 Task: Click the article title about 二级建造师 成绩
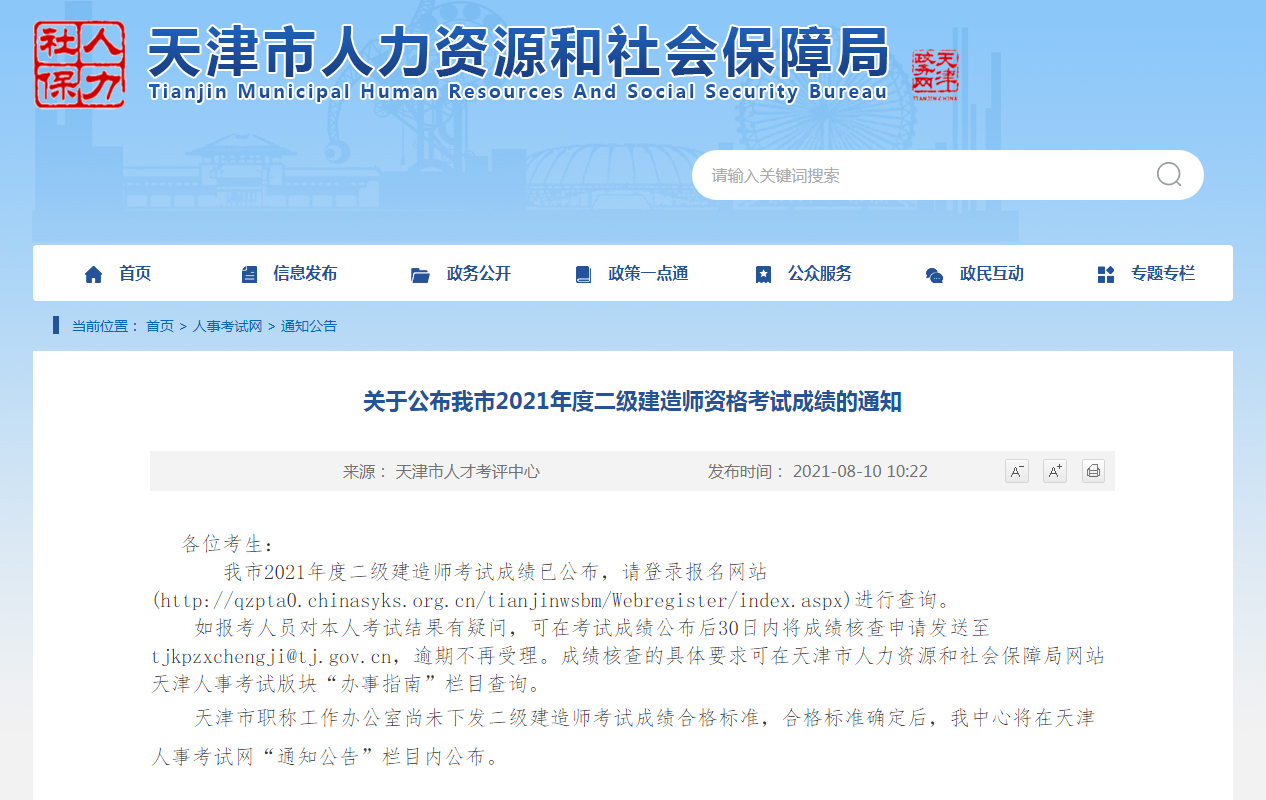(x=632, y=402)
